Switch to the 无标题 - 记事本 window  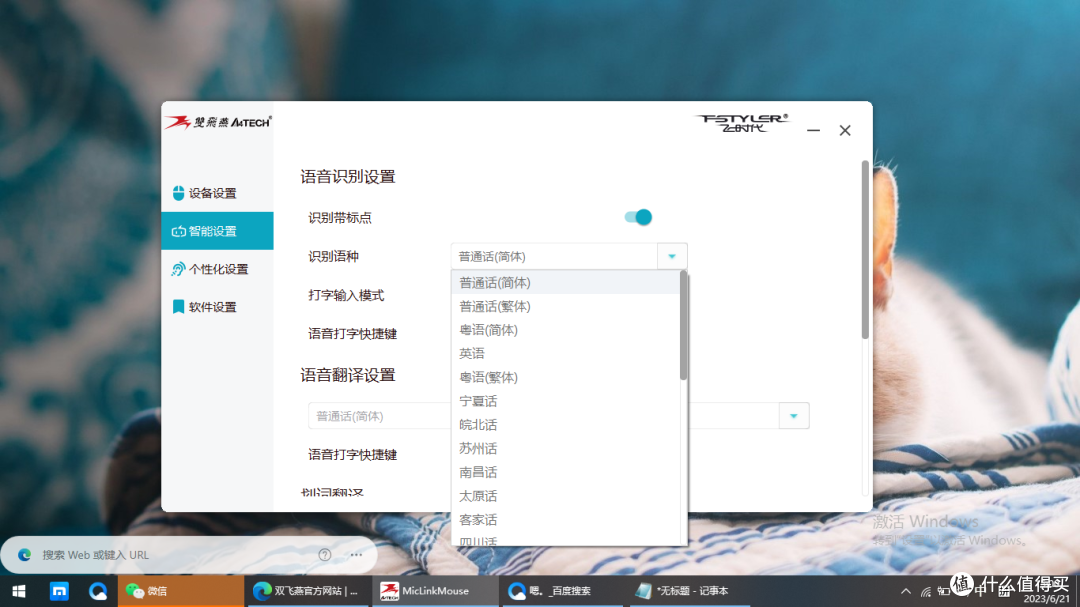[x=688, y=591]
